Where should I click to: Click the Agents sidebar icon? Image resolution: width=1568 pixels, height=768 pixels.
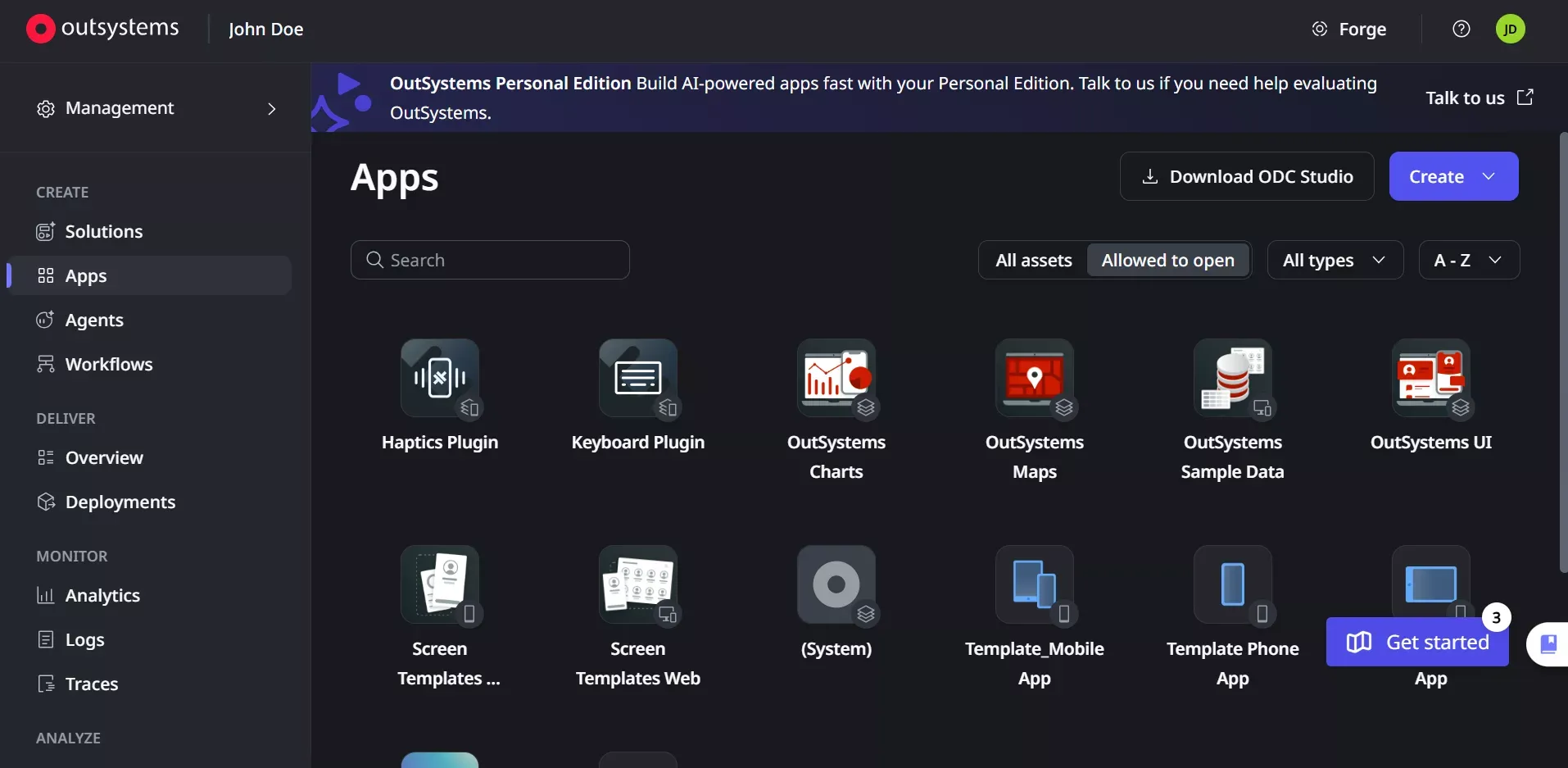46,320
